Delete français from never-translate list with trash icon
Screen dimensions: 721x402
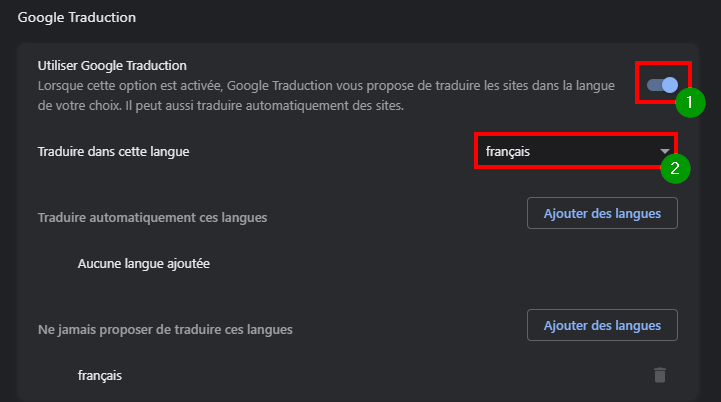coord(660,375)
